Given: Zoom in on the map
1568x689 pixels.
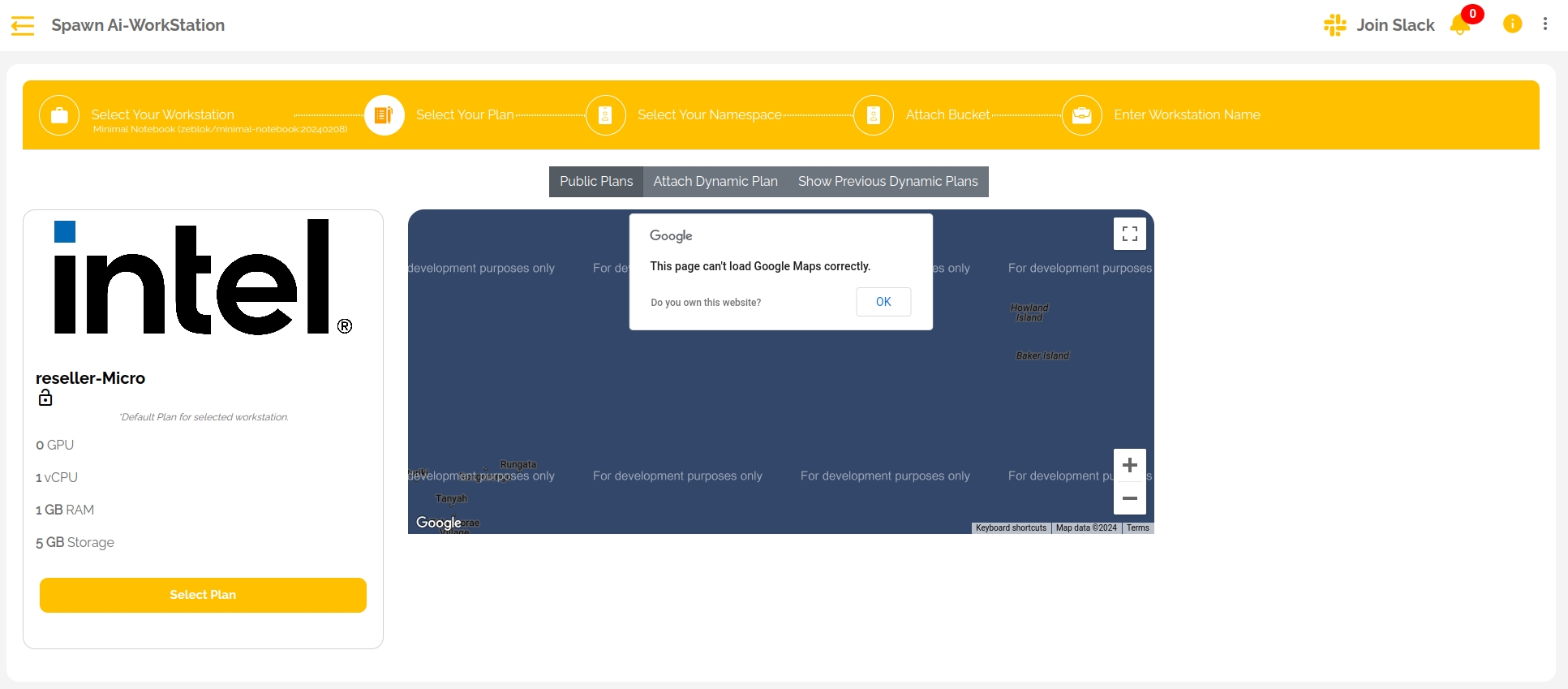Looking at the screenshot, I should tap(1129, 465).
